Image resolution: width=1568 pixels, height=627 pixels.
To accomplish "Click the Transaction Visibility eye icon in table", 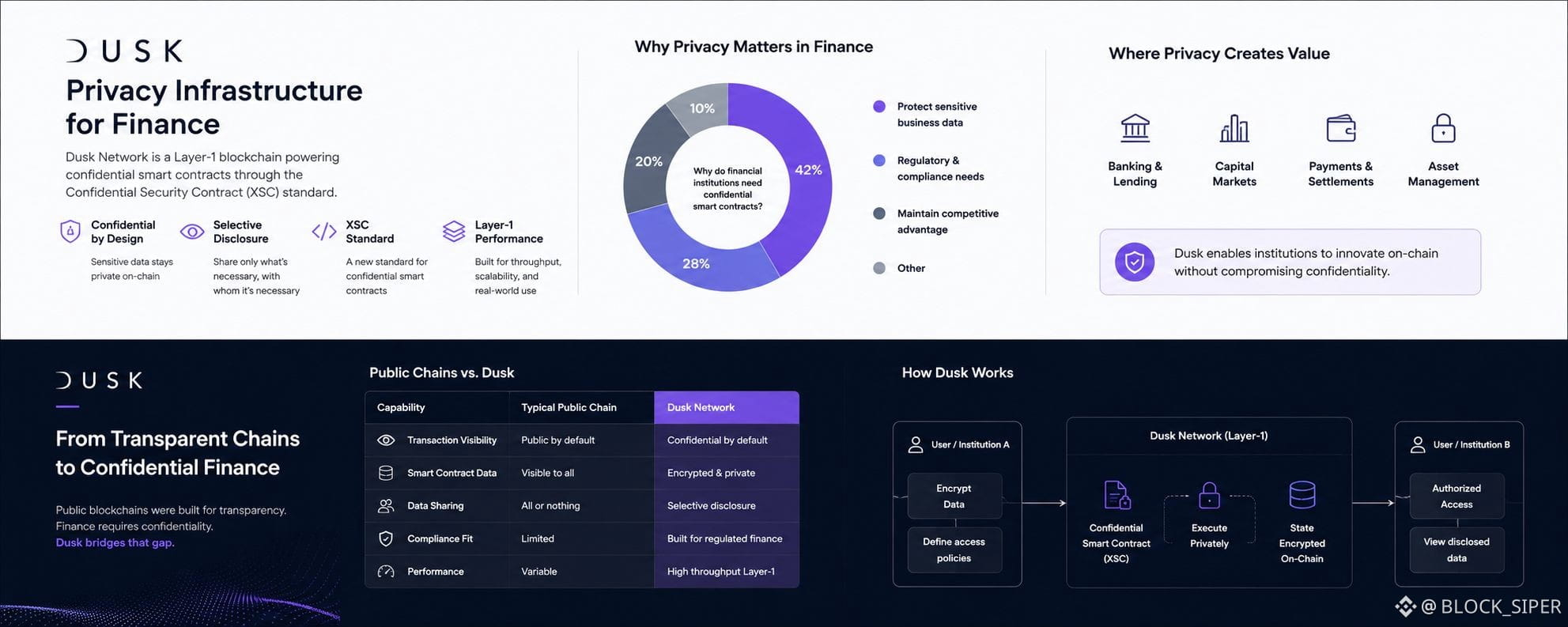I will point(386,440).
